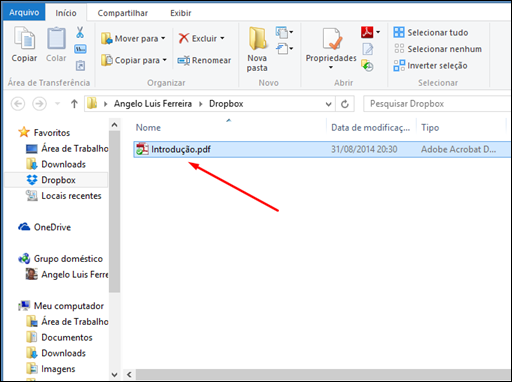
Task: Switch to the Início ribbon tab
Action: click(x=66, y=13)
